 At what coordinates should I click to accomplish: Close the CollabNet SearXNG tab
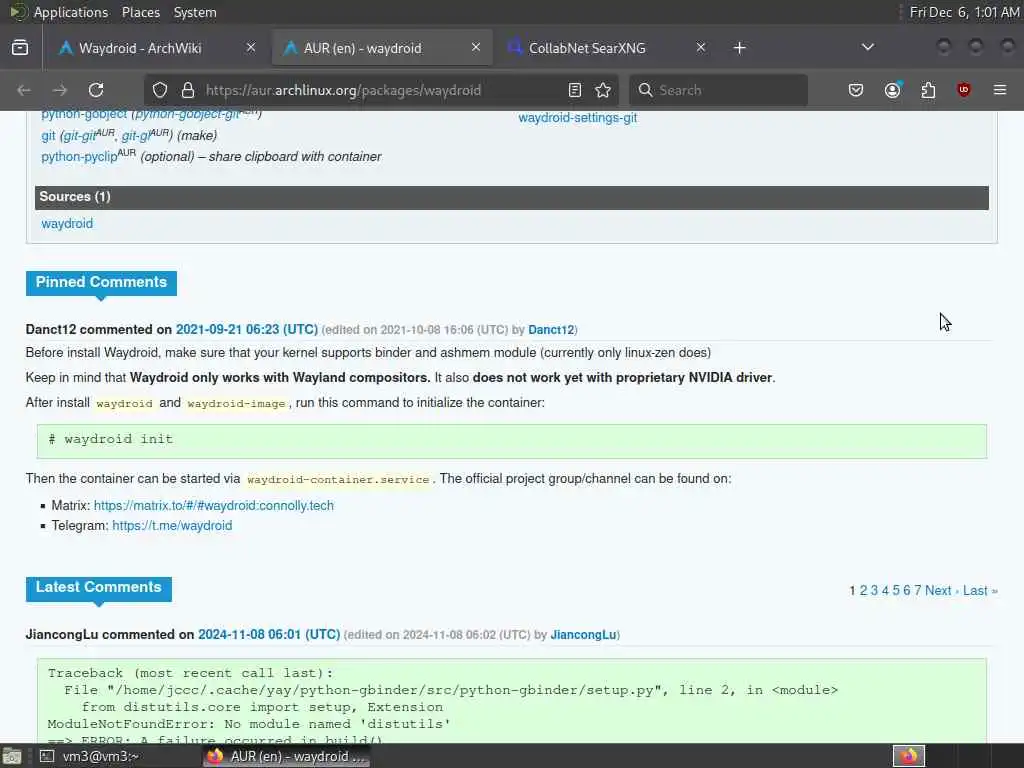pos(701,48)
